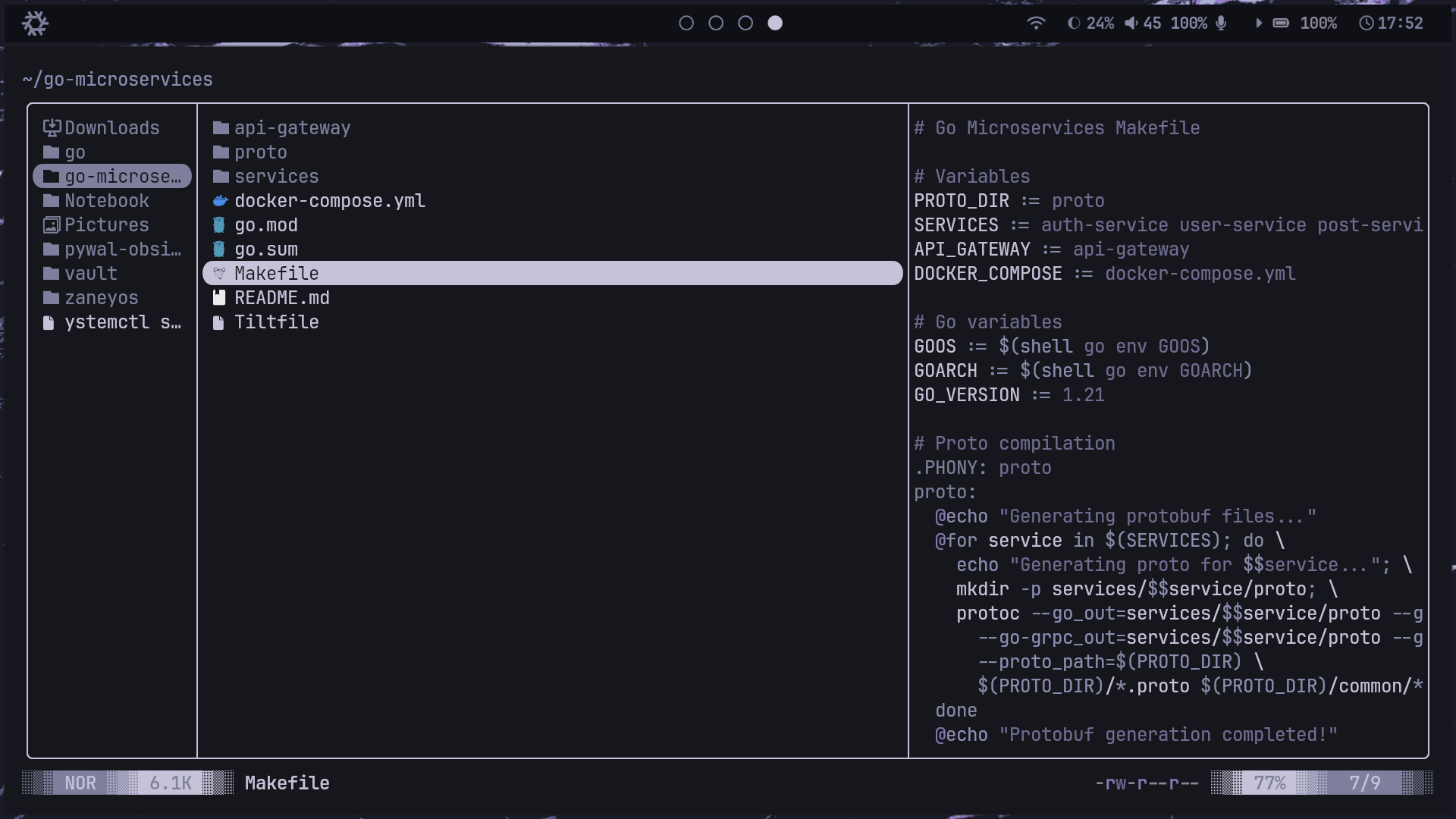Click the clock icon beside 17:52
The width and height of the screenshot is (1456, 819).
[x=1366, y=24]
